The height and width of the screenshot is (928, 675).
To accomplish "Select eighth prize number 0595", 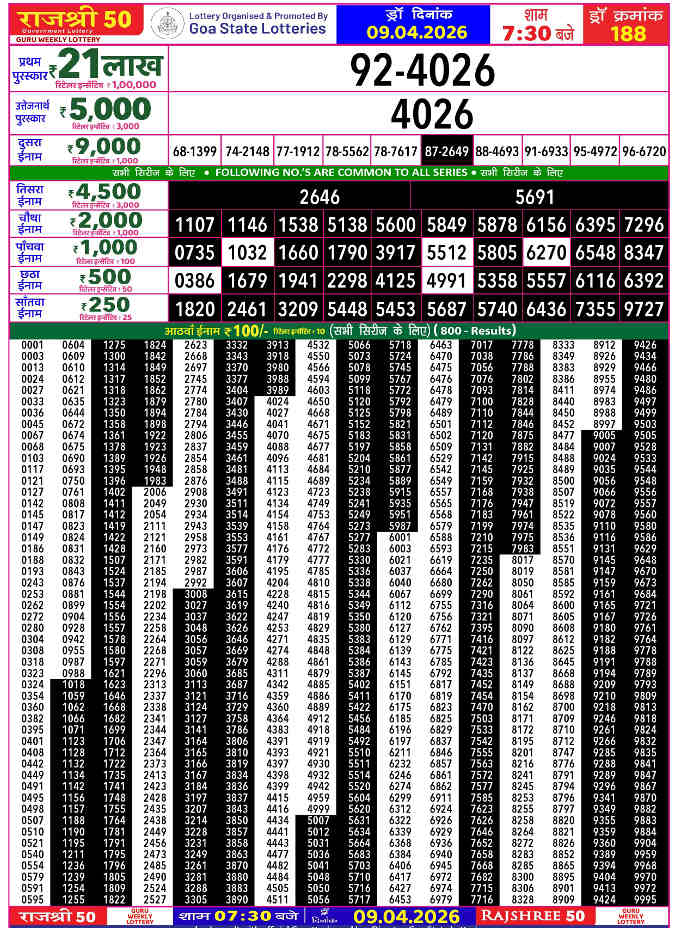I will (x=33, y=900).
